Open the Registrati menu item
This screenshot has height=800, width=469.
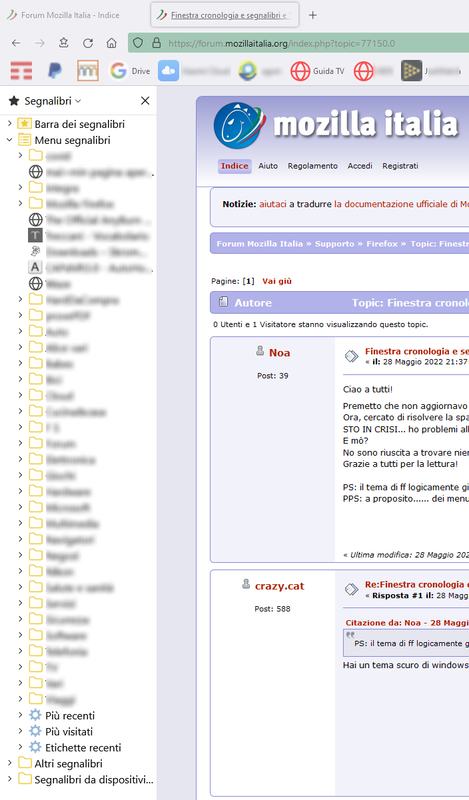tap(400, 166)
